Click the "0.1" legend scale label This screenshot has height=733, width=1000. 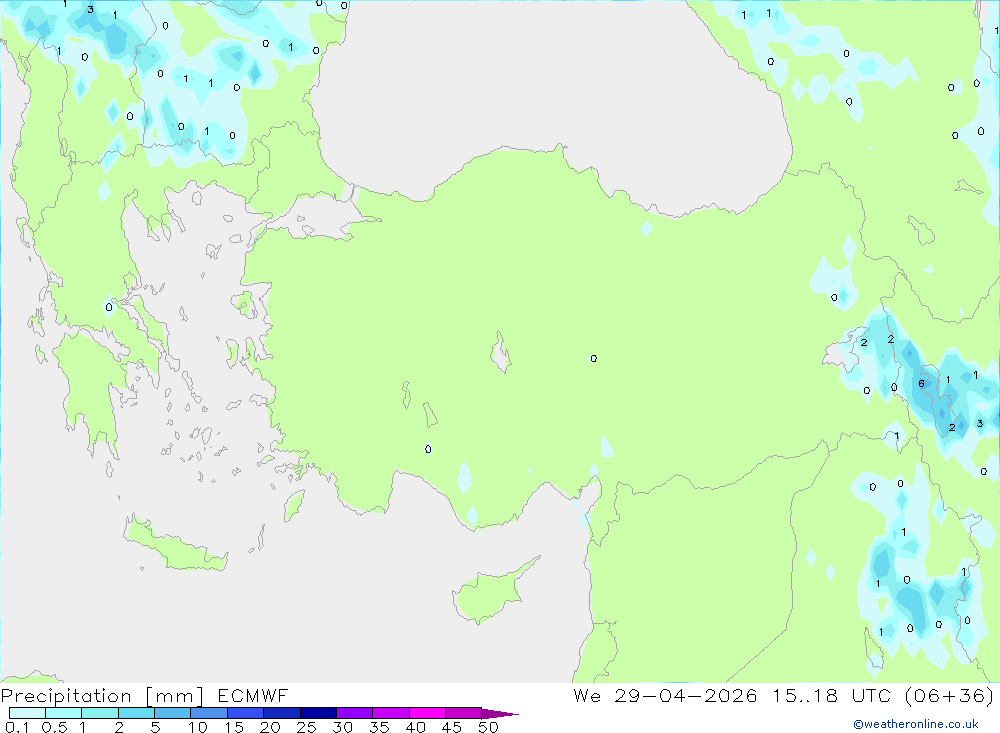coord(17,727)
